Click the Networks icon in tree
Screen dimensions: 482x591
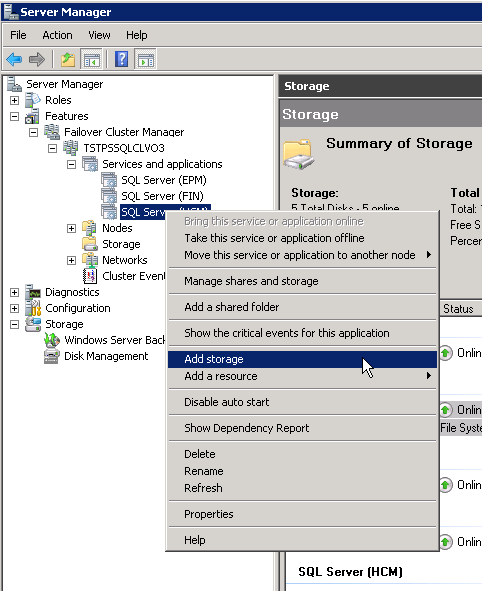click(90, 260)
